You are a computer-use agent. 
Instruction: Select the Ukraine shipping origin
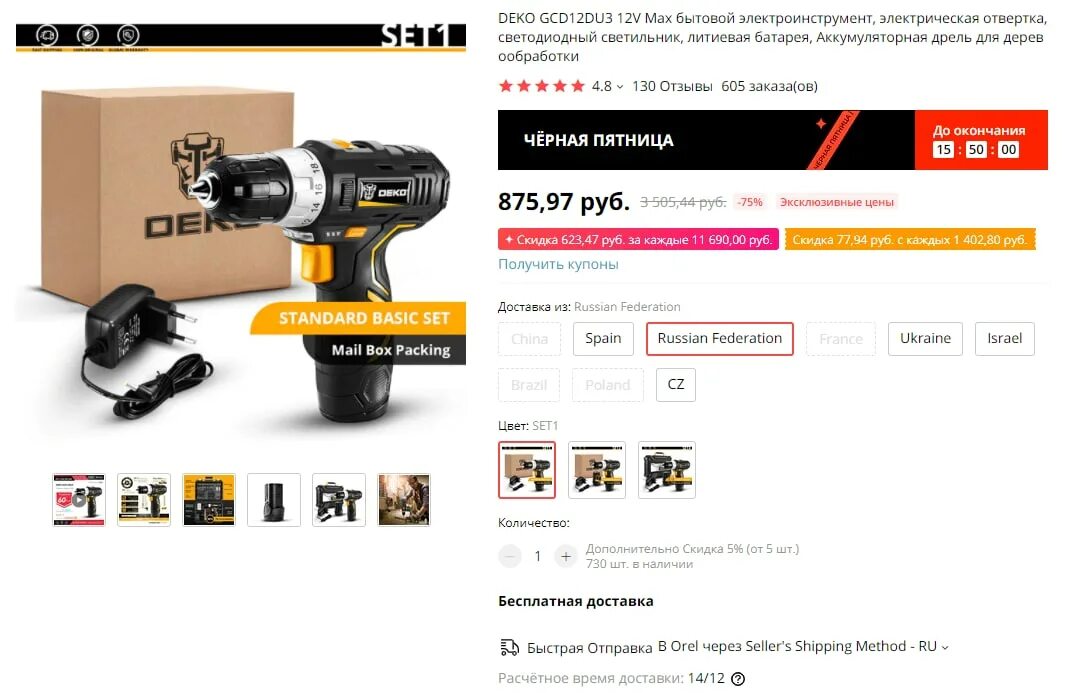[925, 339]
